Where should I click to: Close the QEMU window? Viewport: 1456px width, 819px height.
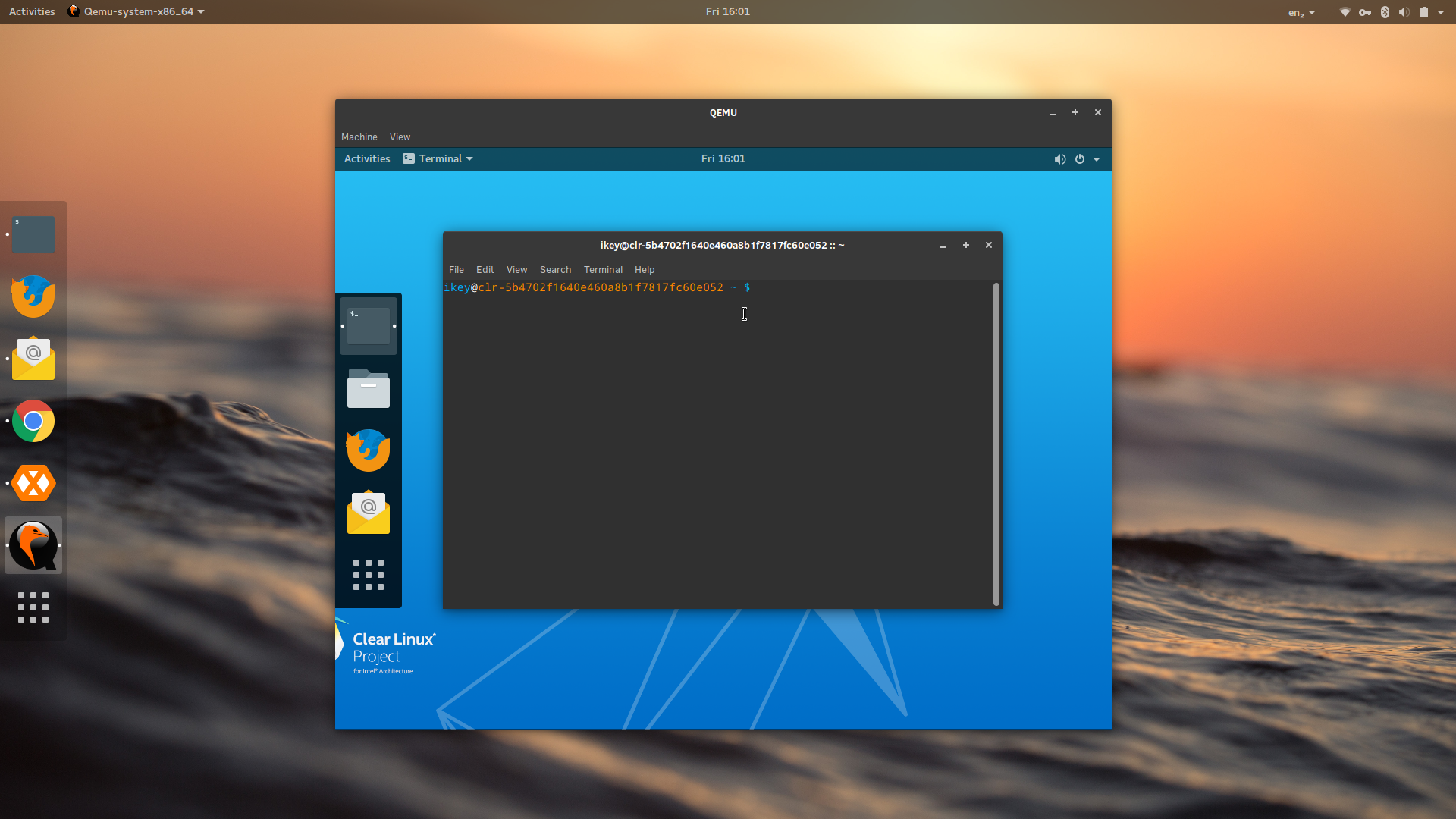[x=1098, y=113]
